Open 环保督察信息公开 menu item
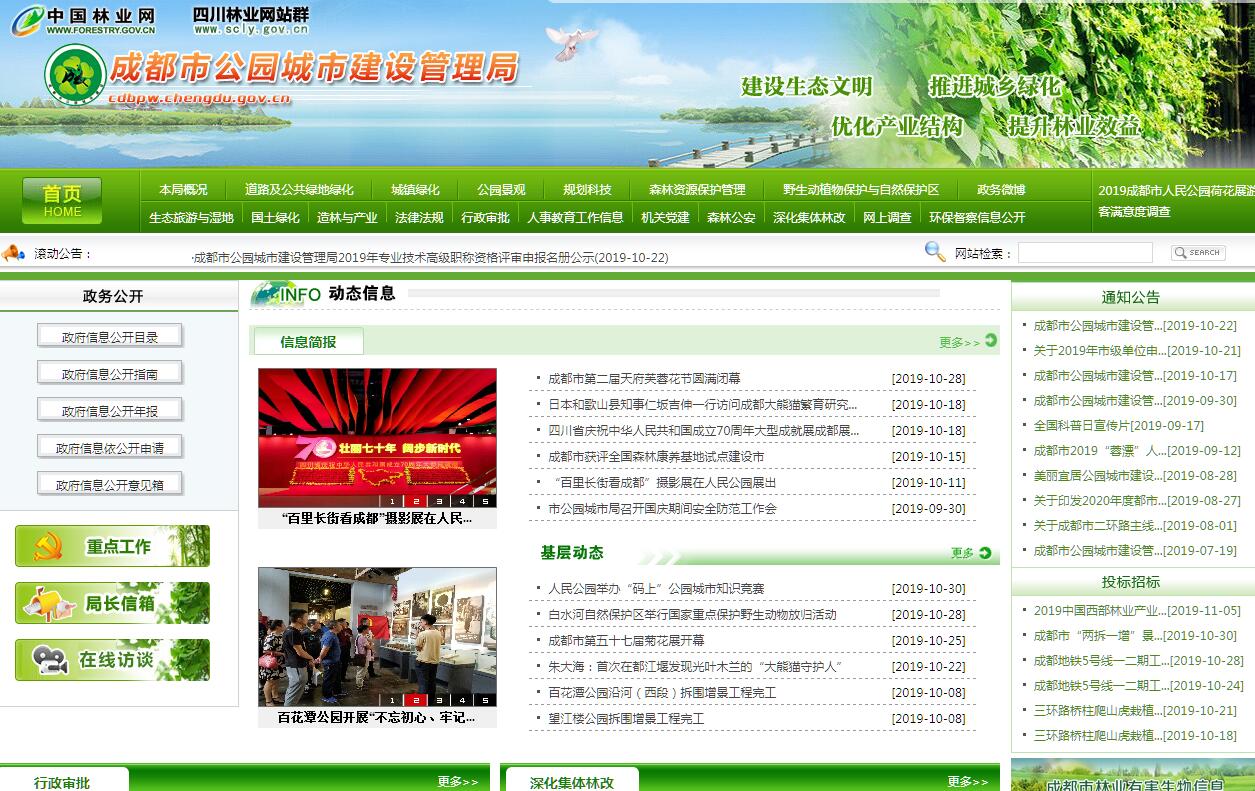The width and height of the screenshot is (1255, 791). (977, 217)
